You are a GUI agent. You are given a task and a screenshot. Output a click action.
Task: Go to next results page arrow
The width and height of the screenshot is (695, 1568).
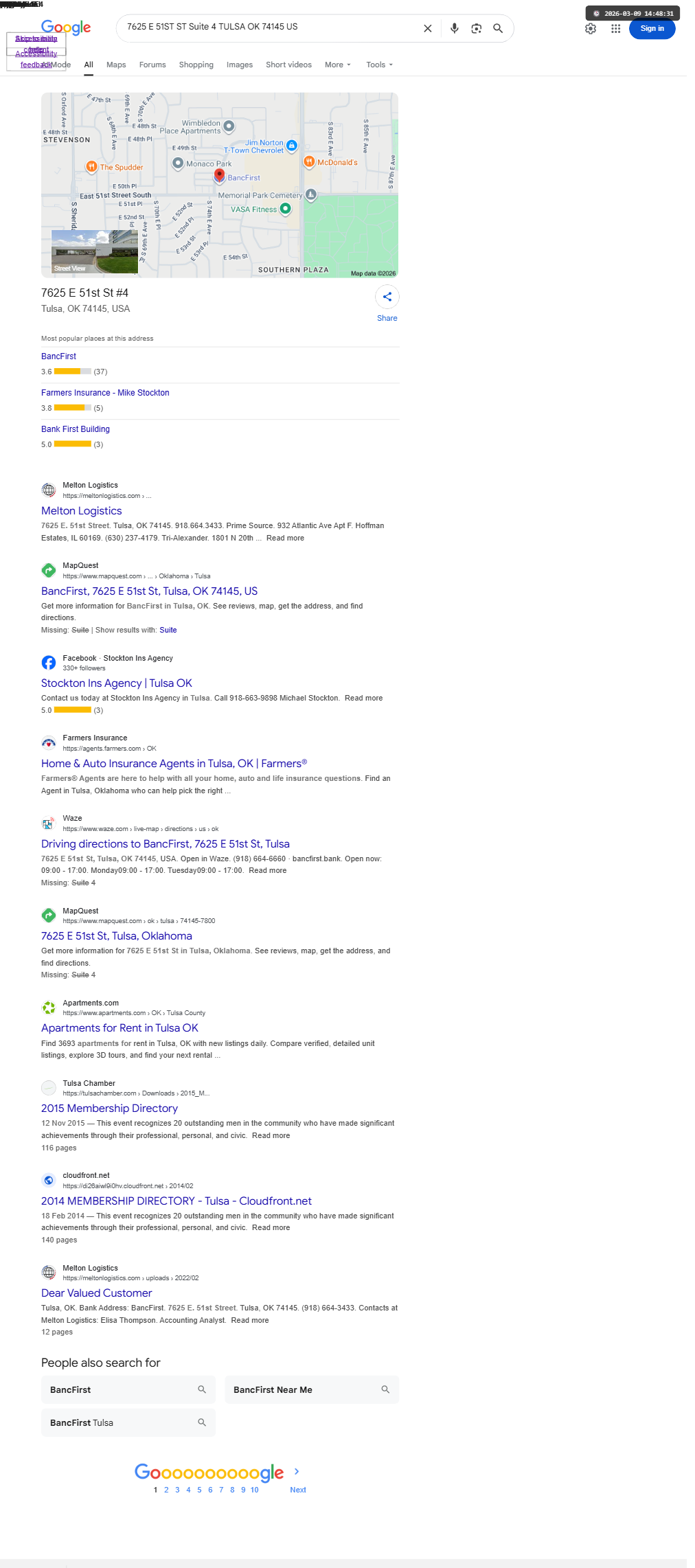(297, 1471)
